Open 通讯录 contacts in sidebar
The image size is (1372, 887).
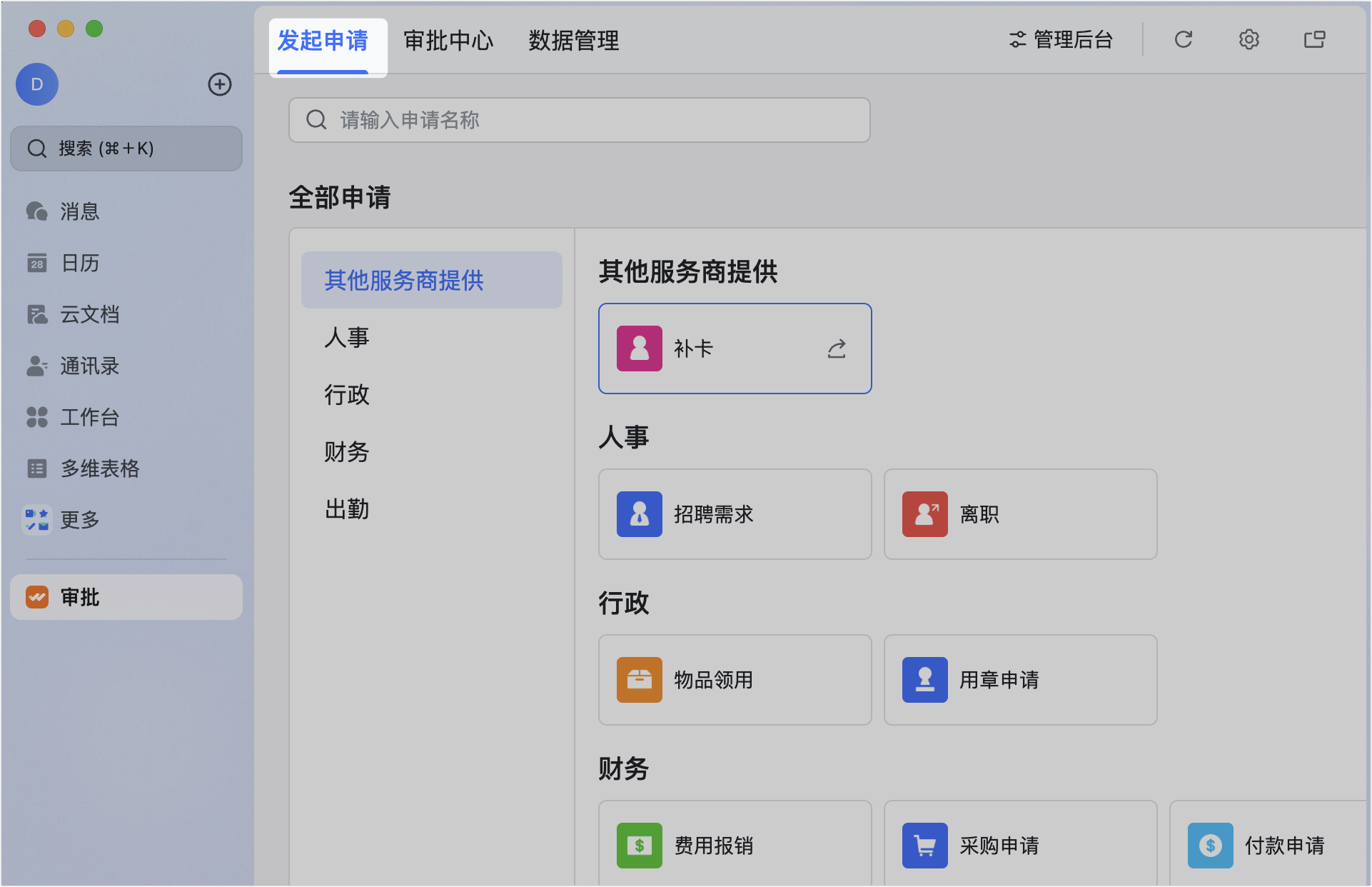pos(89,366)
